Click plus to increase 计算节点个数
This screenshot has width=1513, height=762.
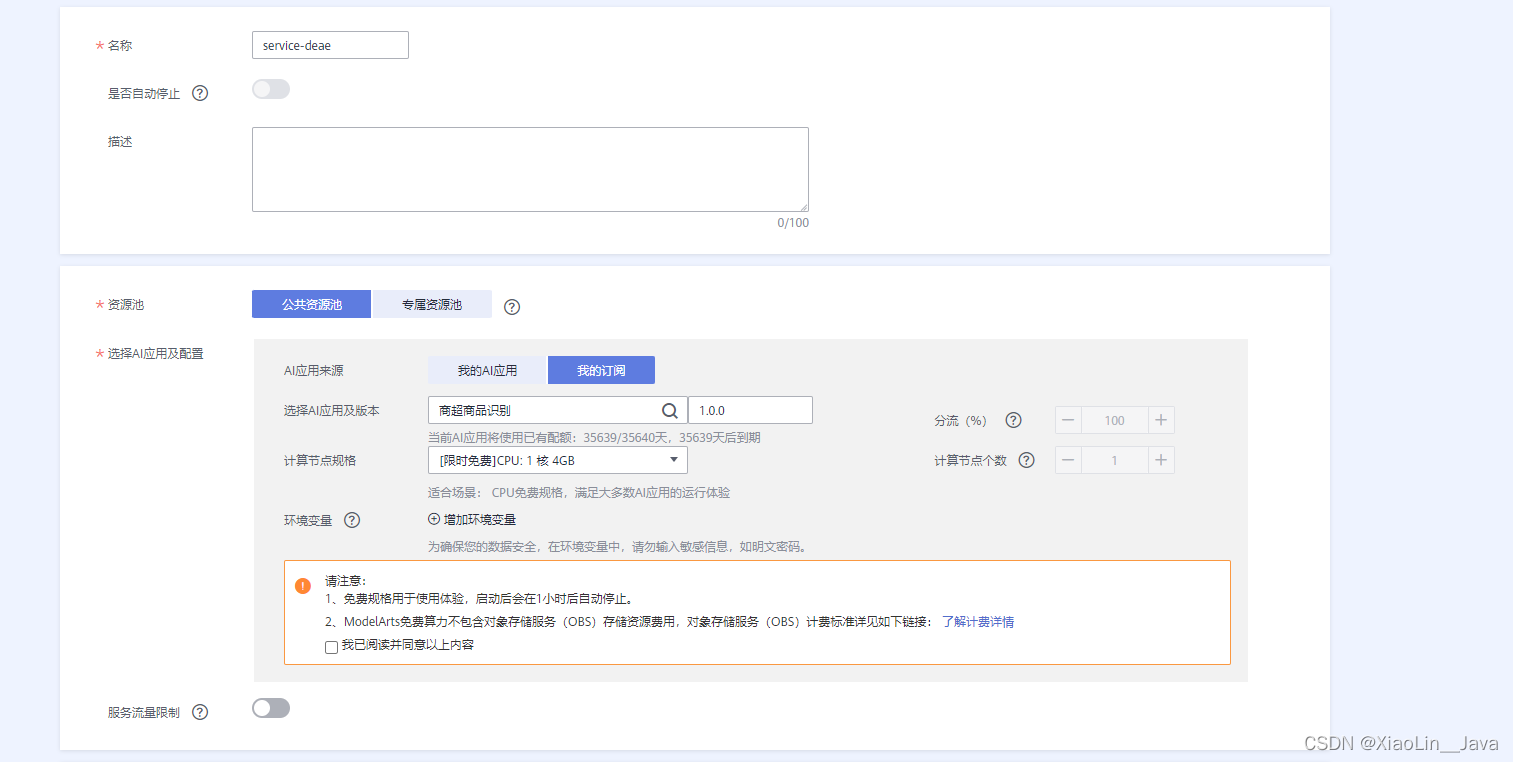click(x=1160, y=460)
